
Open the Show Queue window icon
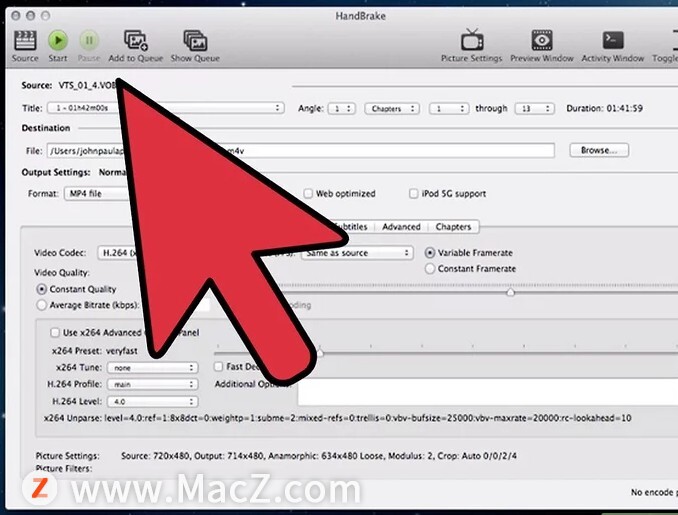195,41
